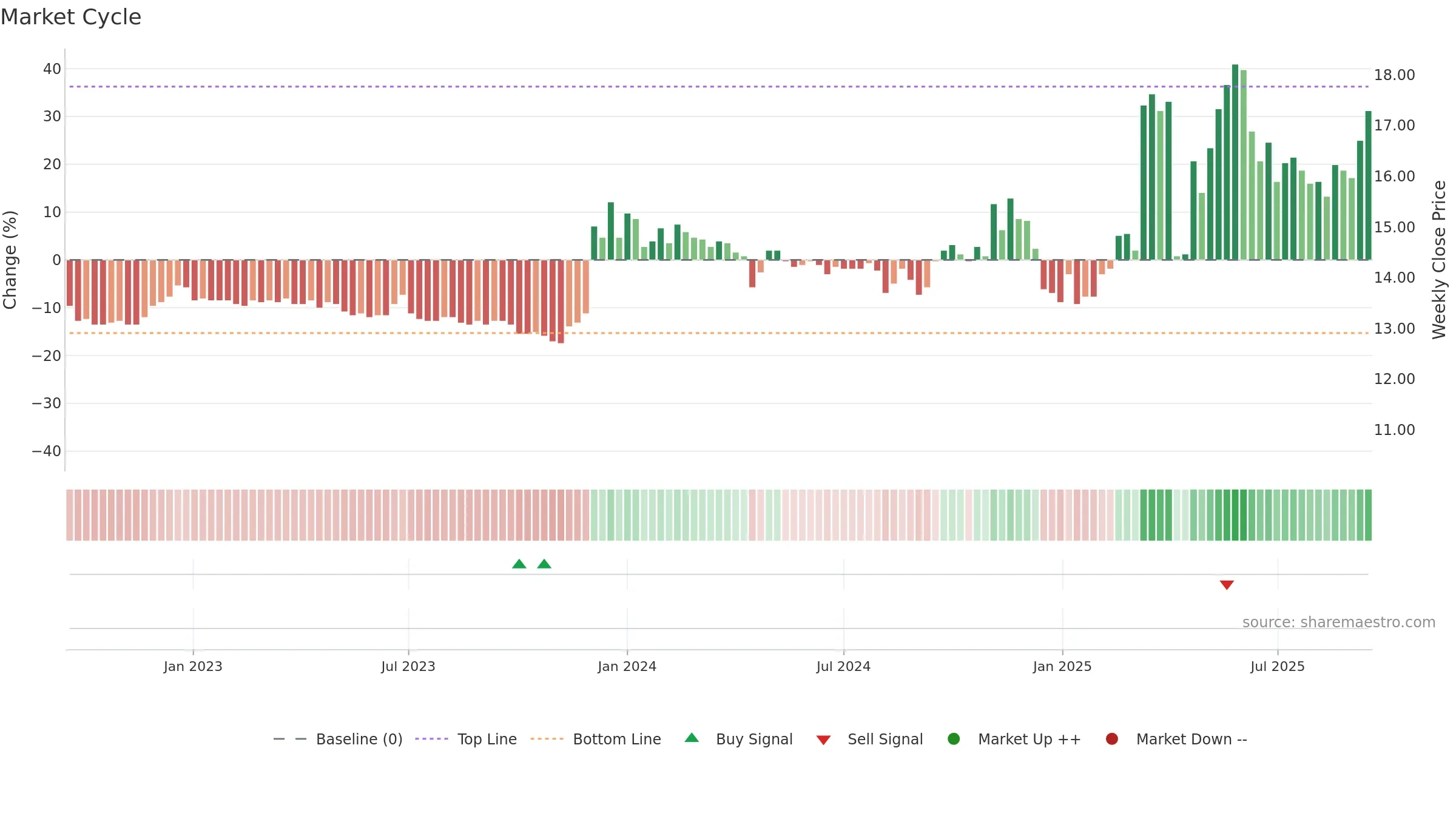Viewport: 1456px width, 819px height.
Task: Click the Market Cycle chart title
Action: point(71,17)
